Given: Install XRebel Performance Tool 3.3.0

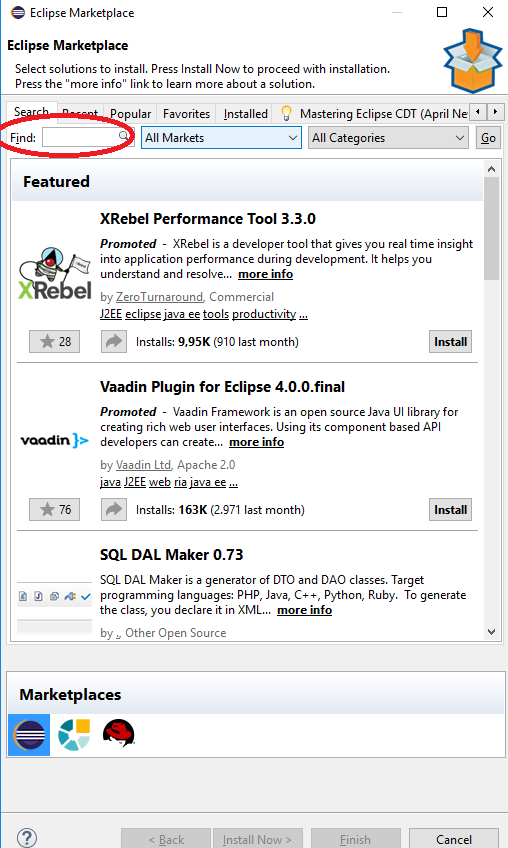Looking at the screenshot, I should [x=450, y=342].
